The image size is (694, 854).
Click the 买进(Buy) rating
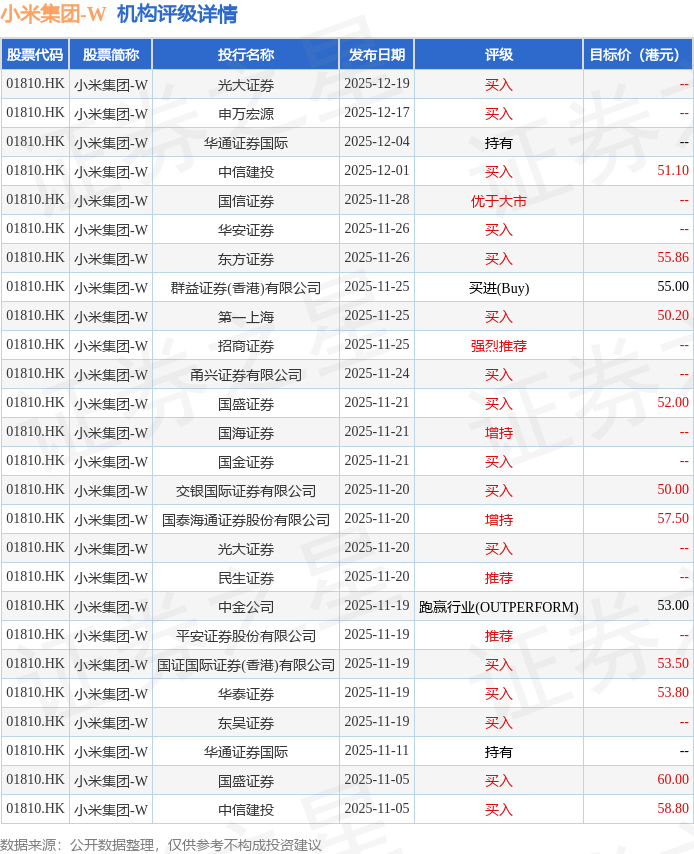pos(498,288)
